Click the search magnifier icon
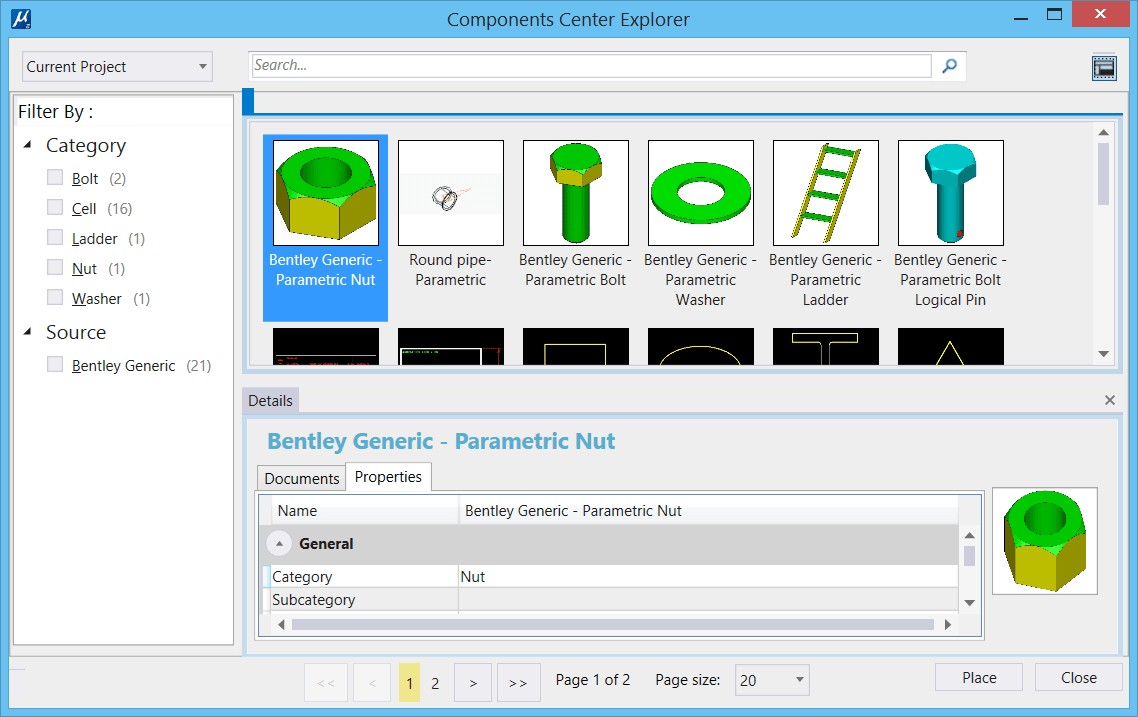Image resolution: width=1138 pixels, height=717 pixels. 948,65
